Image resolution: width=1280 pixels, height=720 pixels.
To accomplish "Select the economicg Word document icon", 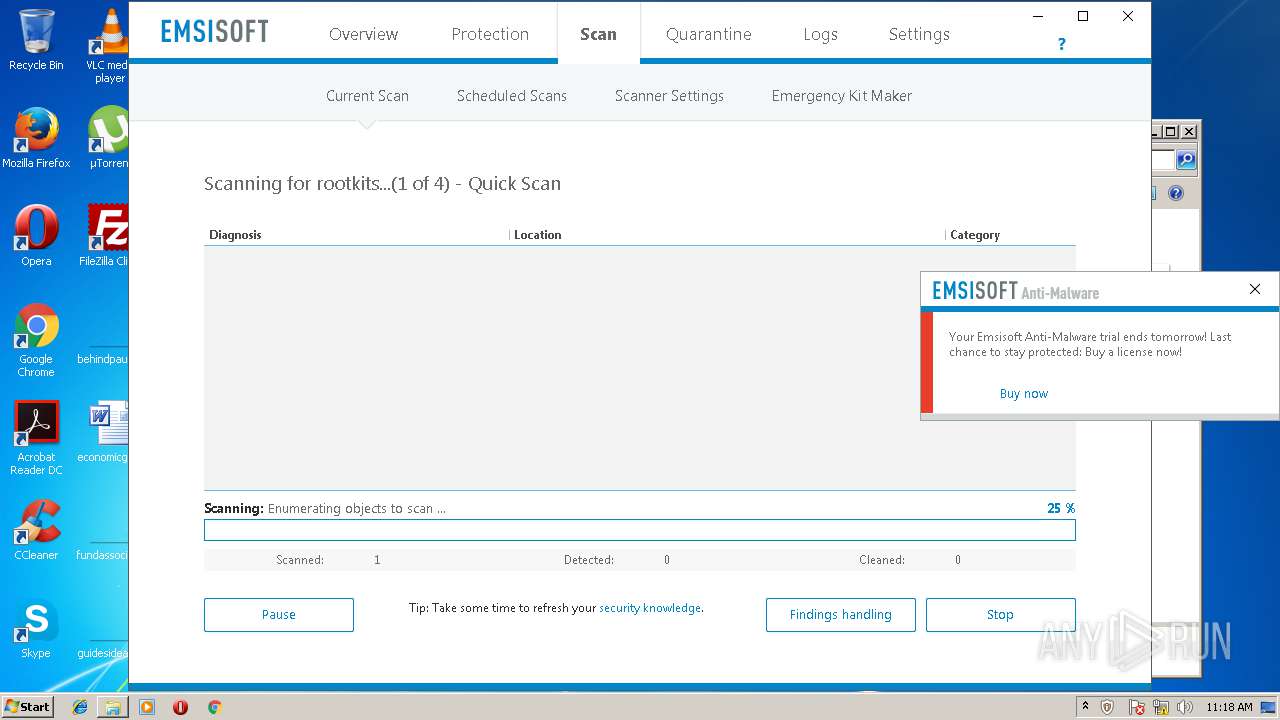I will coord(105,432).
